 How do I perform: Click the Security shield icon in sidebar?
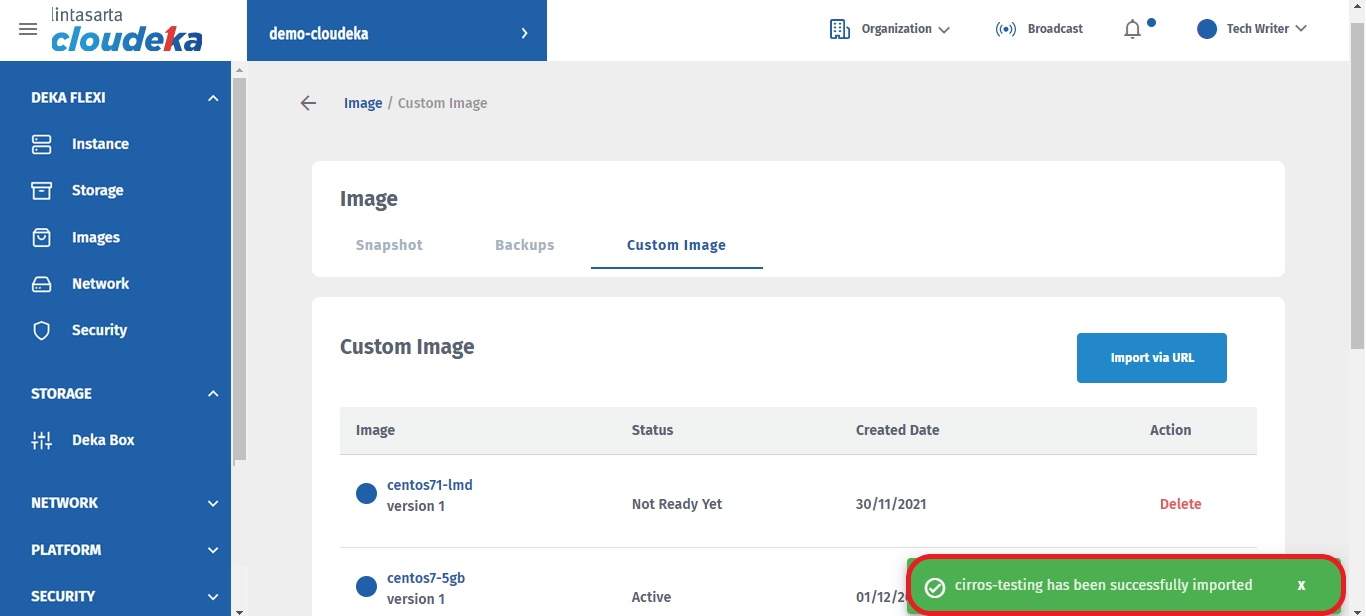click(x=41, y=330)
